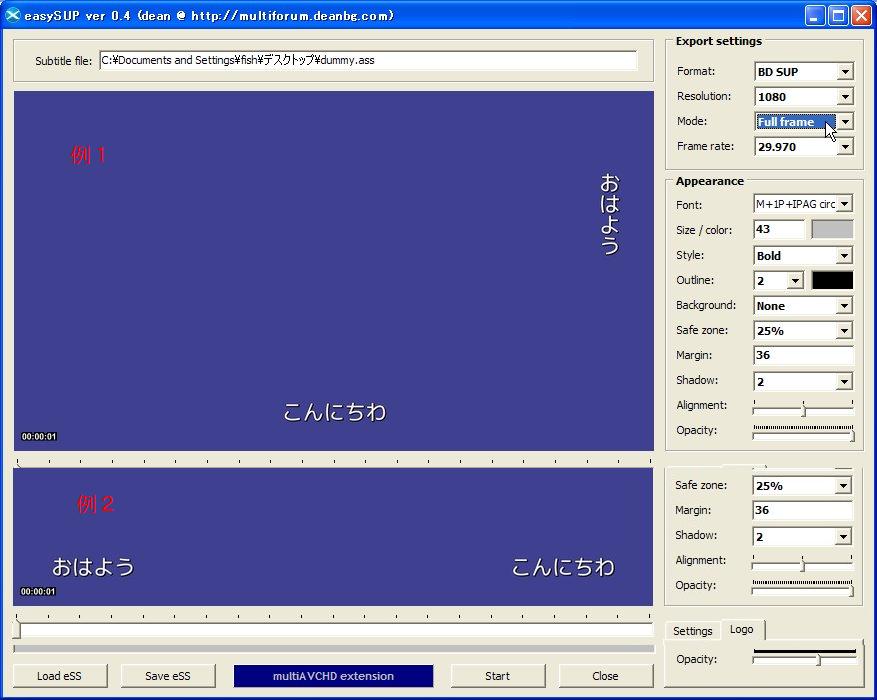Click the lower subtitle preview with 例 2

pos(333,537)
